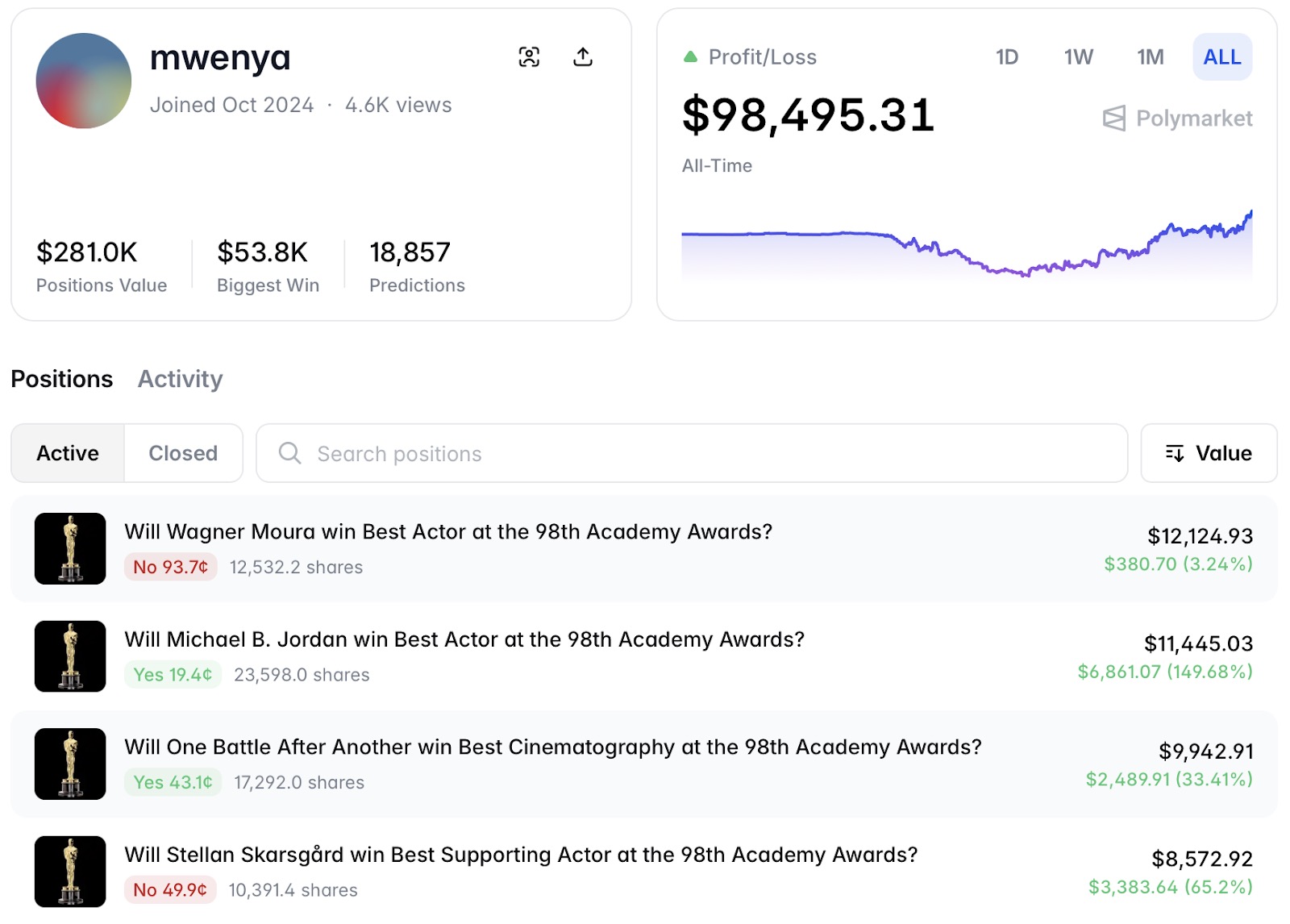The image size is (1290, 924).
Task: Open the Wagner Moura Oscar statue thumbnail
Action: 70,548
